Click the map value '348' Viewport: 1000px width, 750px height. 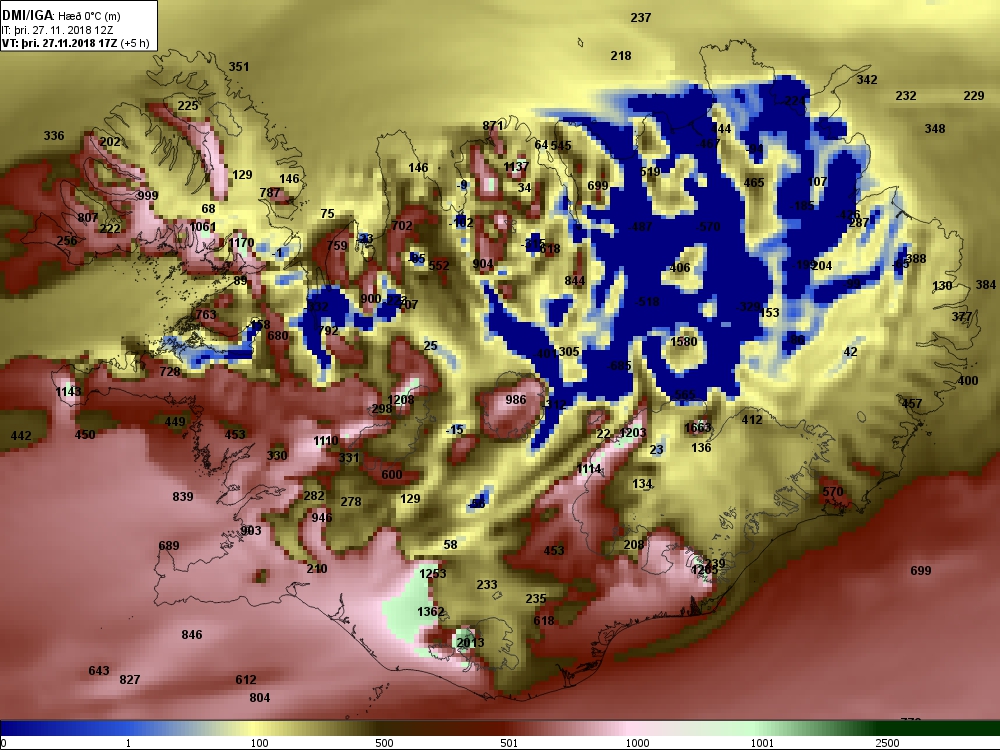pos(935,129)
